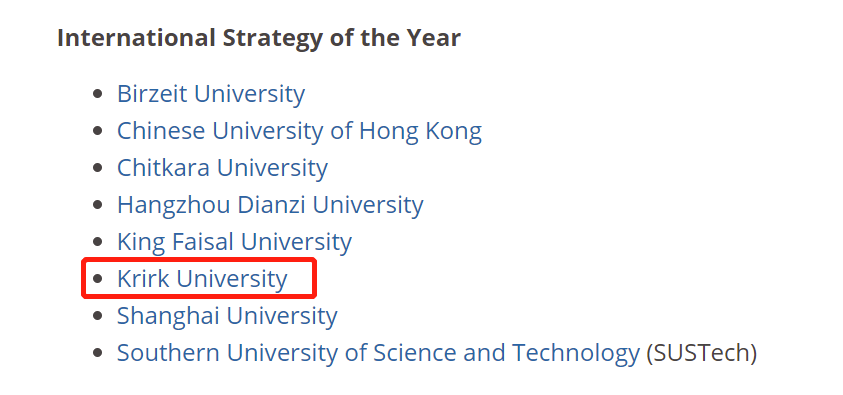The image size is (843, 395).
Task: Click the highlighted Krirk University link
Action: point(202,279)
